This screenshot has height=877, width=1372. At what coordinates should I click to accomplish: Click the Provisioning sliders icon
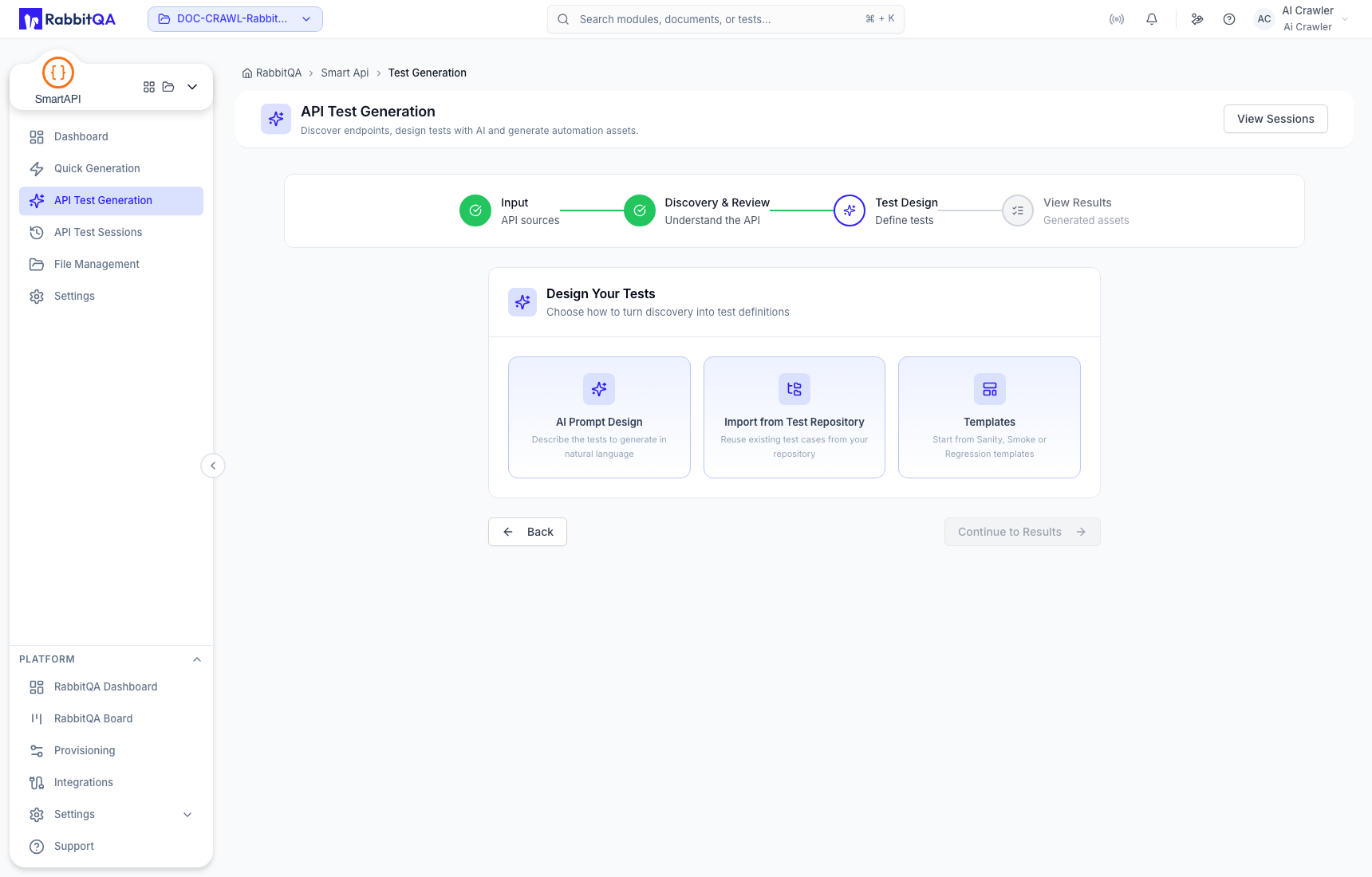coord(37,751)
